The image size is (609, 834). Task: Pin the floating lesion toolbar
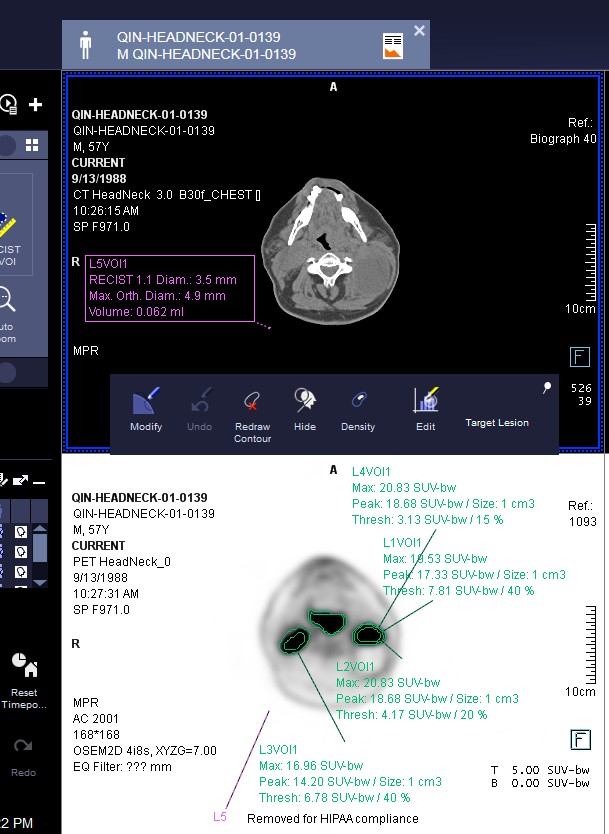[547, 387]
